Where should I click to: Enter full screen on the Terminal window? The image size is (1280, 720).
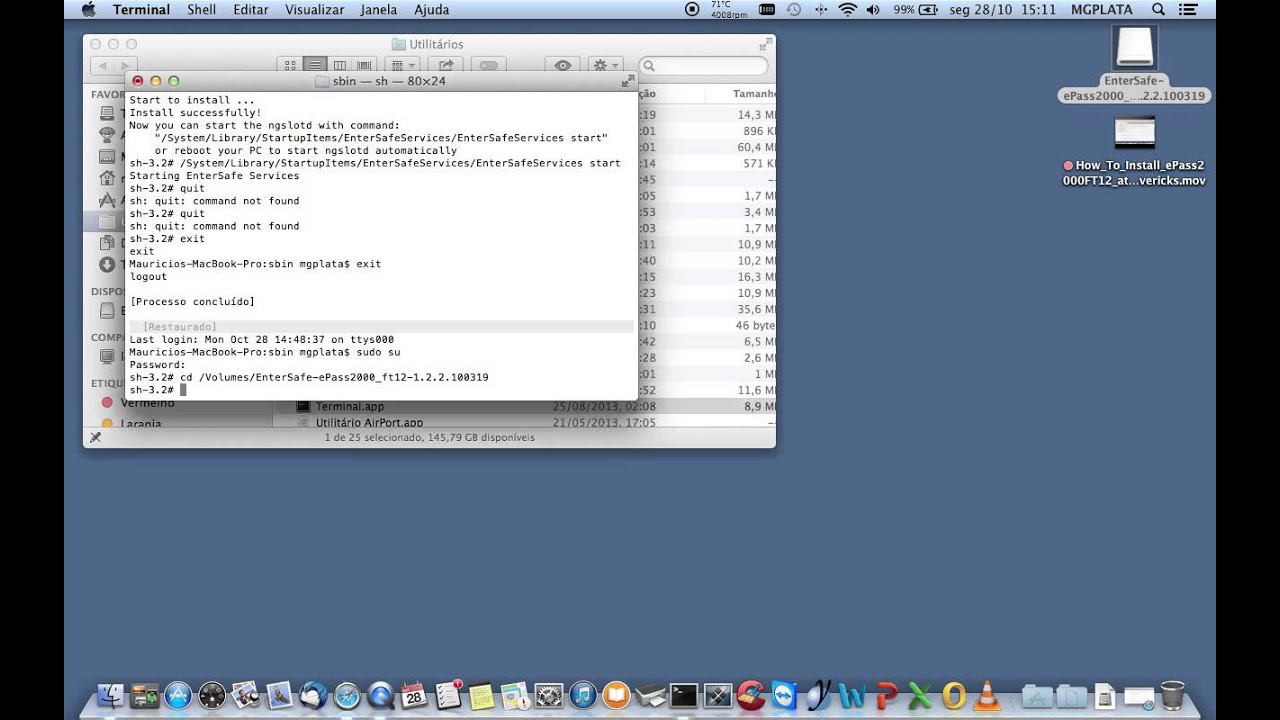[x=628, y=81]
